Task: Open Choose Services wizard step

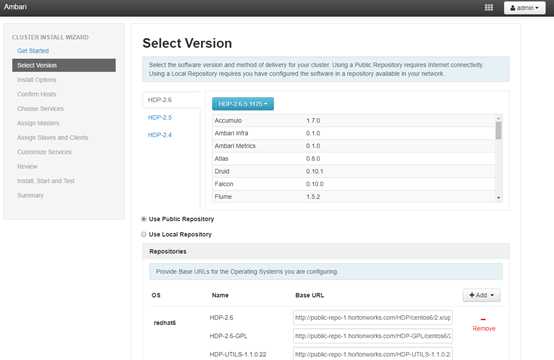Action: [41, 108]
